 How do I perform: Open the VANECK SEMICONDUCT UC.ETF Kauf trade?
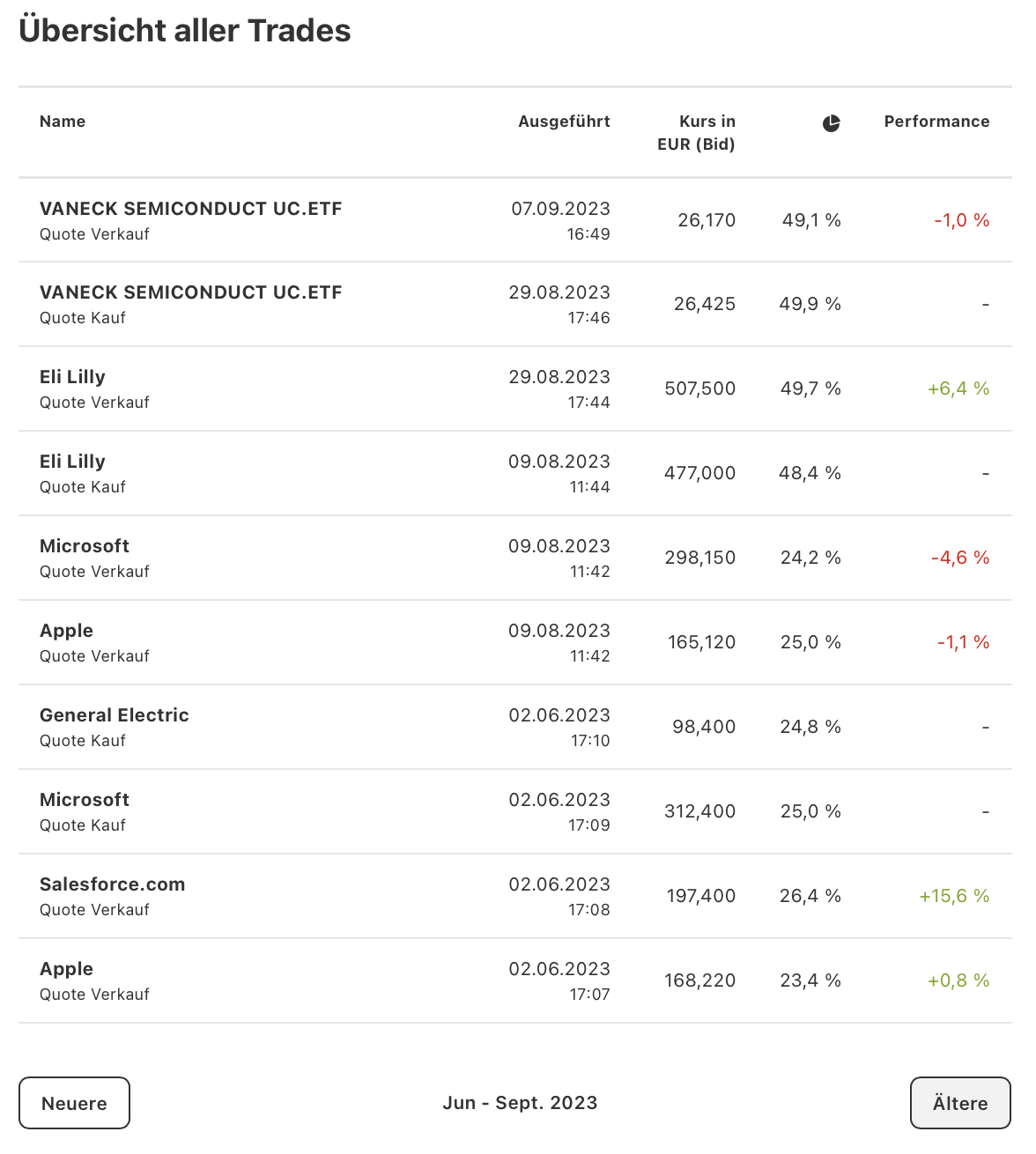pyautogui.click(x=190, y=293)
